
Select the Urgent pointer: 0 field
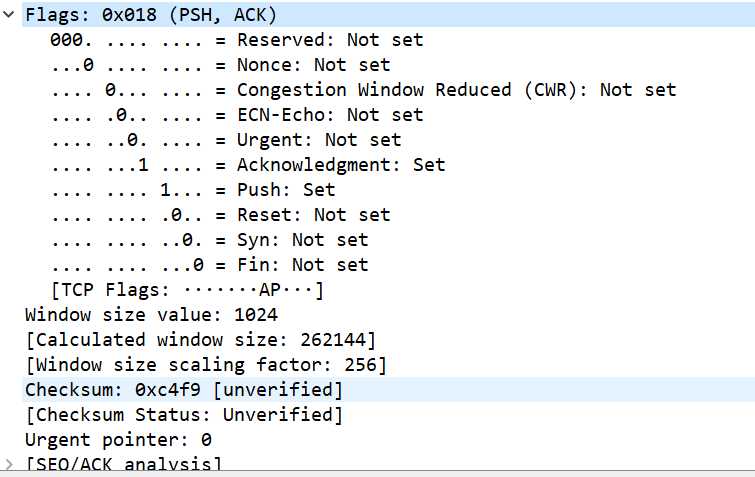pos(118,440)
